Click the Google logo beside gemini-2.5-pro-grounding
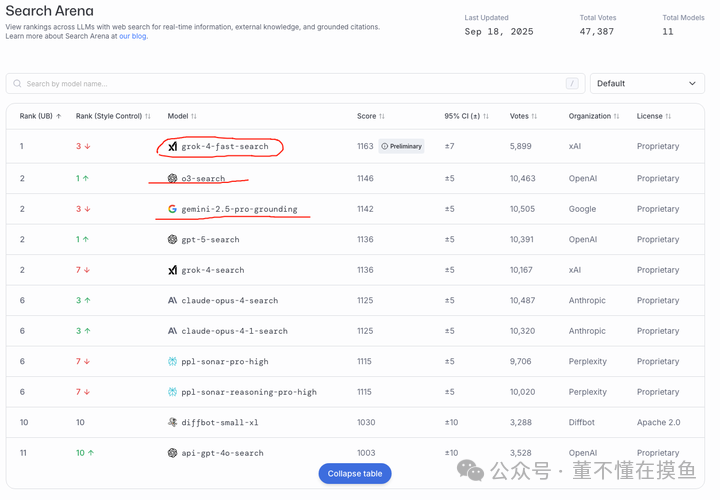720x500 pixels. pos(172,209)
